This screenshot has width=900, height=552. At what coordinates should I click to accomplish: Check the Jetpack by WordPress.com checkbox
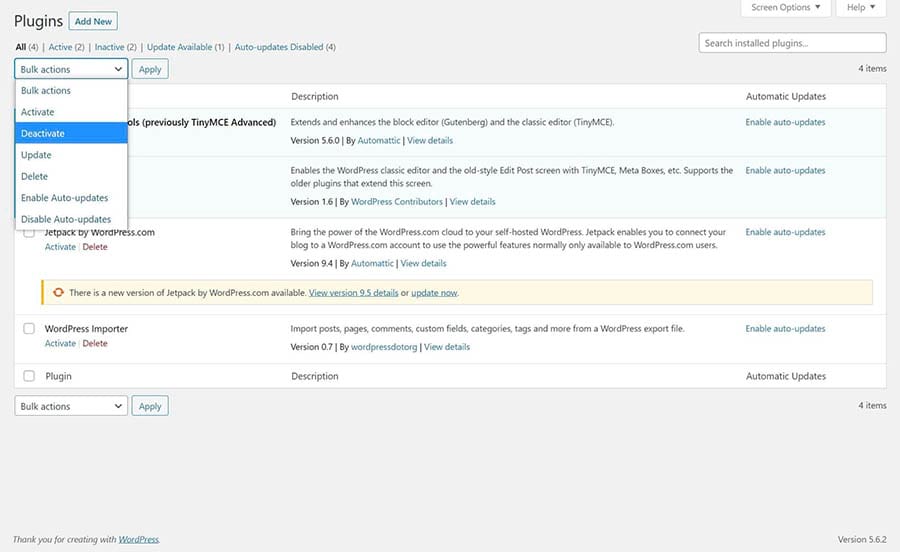(x=29, y=233)
